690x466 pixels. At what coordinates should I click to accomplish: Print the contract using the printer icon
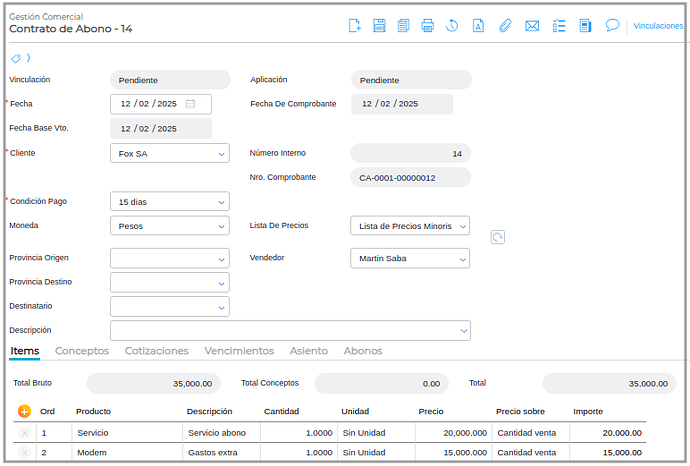[x=428, y=26]
